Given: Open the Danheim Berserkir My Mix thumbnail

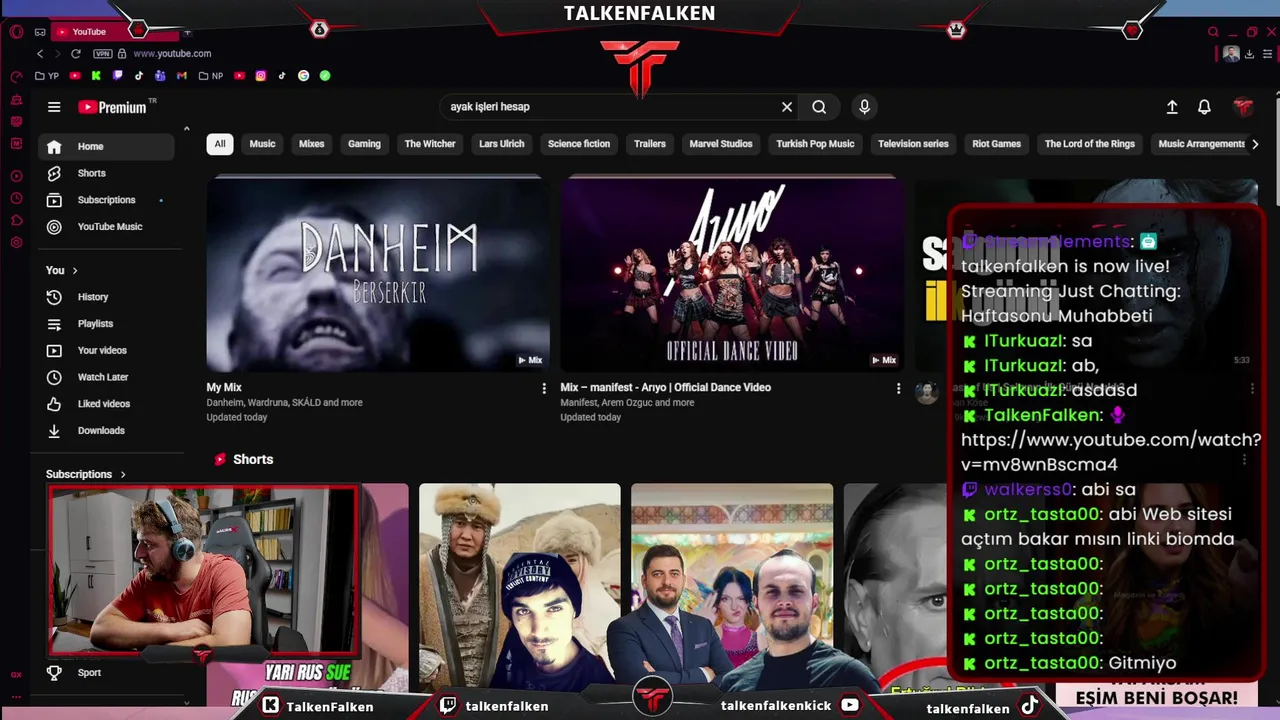Looking at the screenshot, I should (x=378, y=274).
